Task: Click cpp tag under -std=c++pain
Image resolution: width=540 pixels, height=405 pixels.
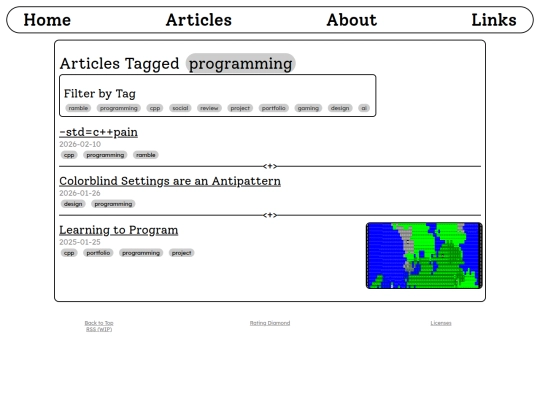Action: tap(69, 155)
